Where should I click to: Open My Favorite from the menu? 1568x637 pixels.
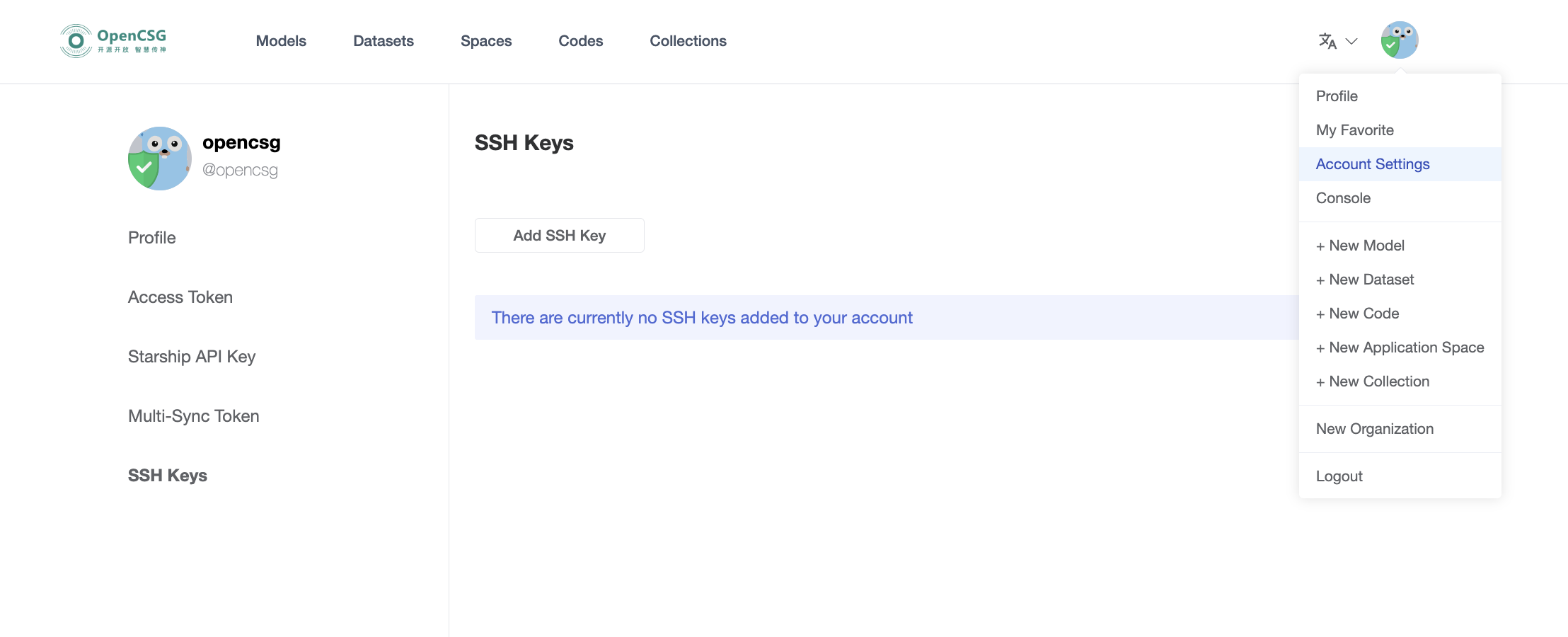[1354, 130]
